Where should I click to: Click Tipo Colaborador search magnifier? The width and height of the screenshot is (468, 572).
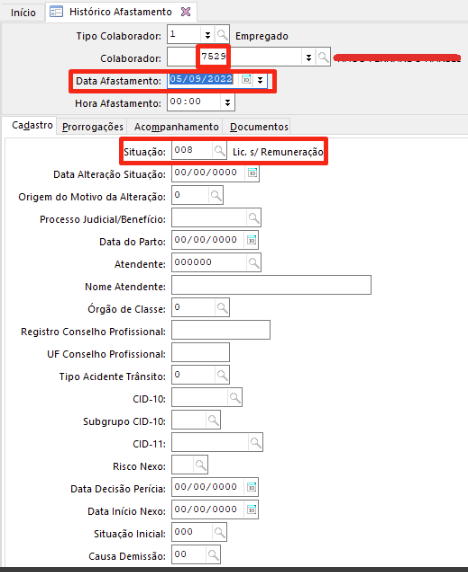click(x=222, y=35)
